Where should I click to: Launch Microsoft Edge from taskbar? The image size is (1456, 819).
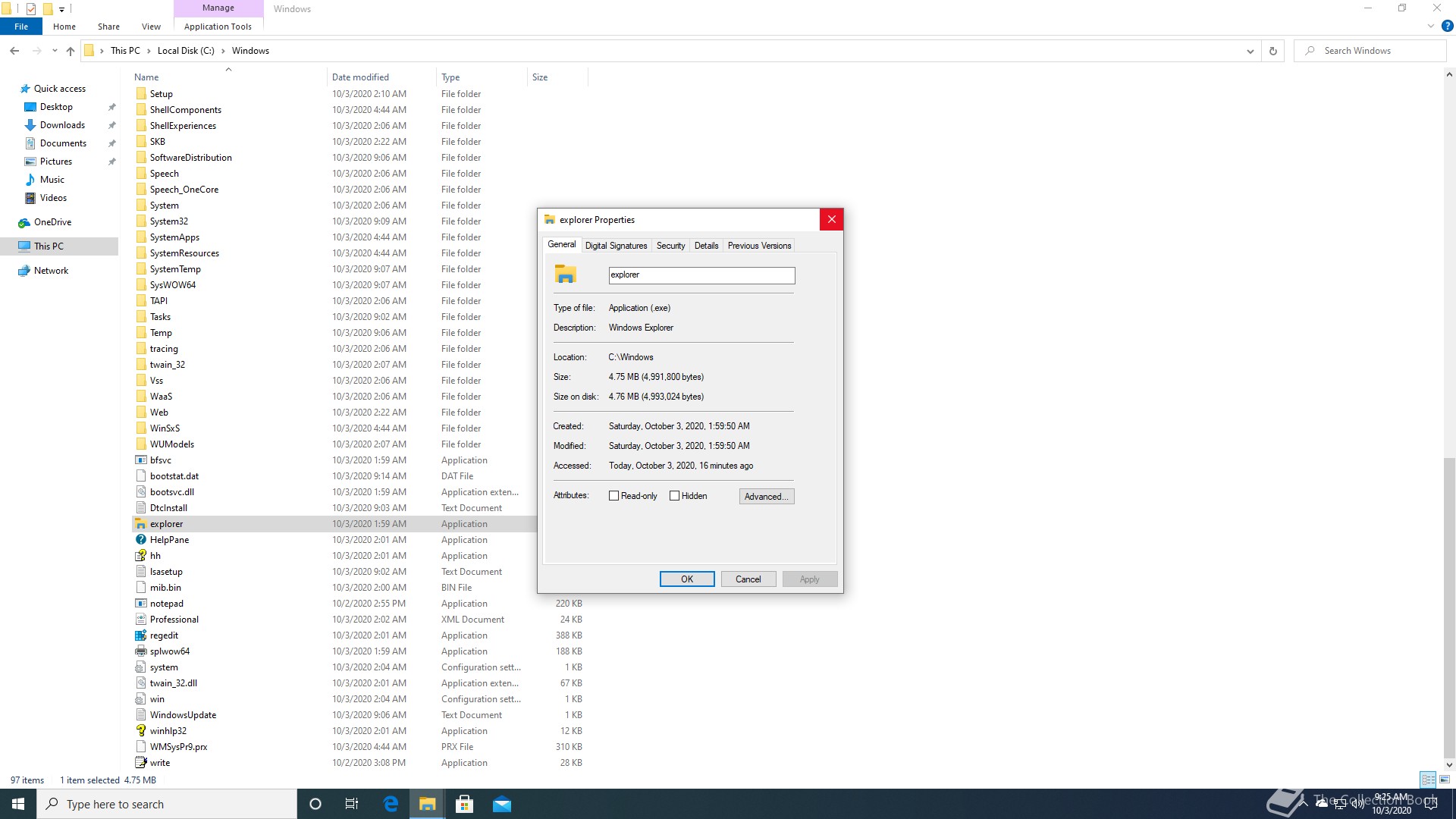pos(391,804)
